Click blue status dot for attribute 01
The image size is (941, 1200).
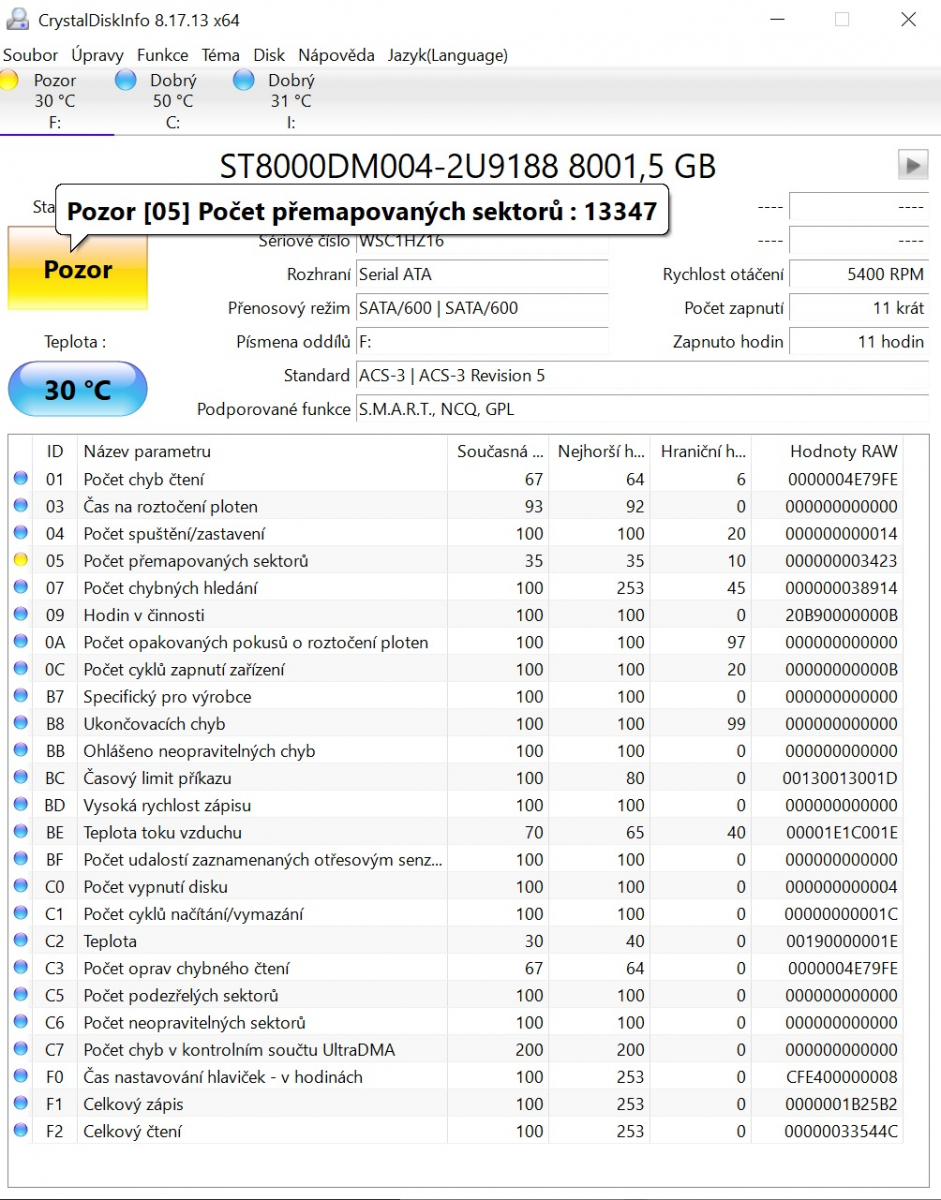pyautogui.click(x=21, y=479)
